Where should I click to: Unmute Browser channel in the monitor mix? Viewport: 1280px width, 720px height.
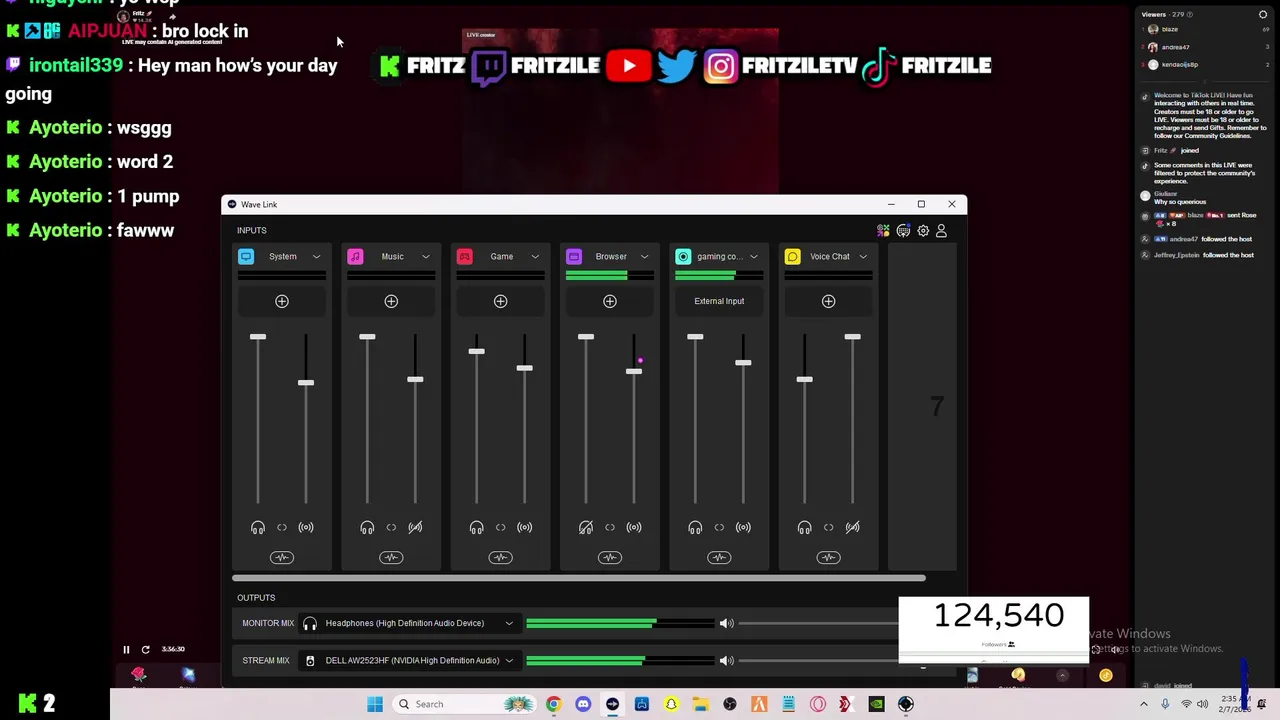(586, 527)
